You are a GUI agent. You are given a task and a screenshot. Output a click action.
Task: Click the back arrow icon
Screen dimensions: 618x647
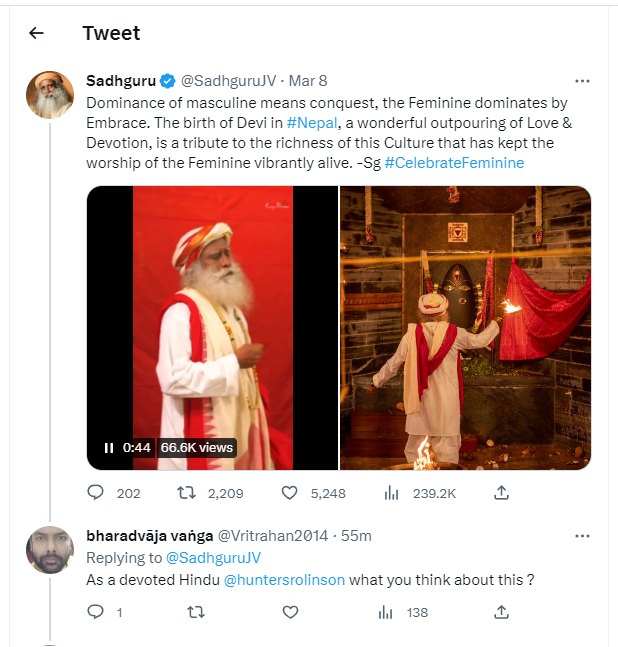[x=37, y=33]
